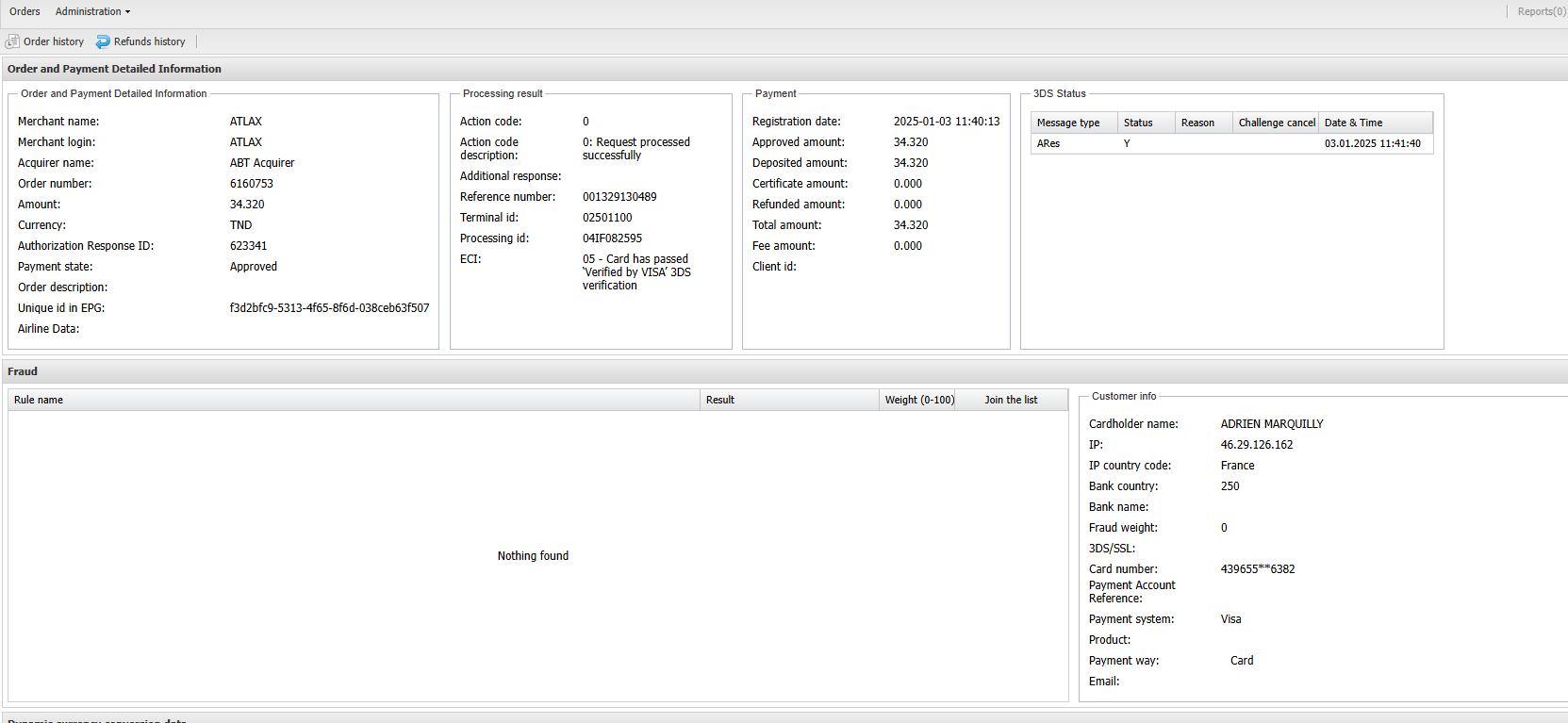
Task: Open Refunds history via its arrow icon
Action: point(103,41)
